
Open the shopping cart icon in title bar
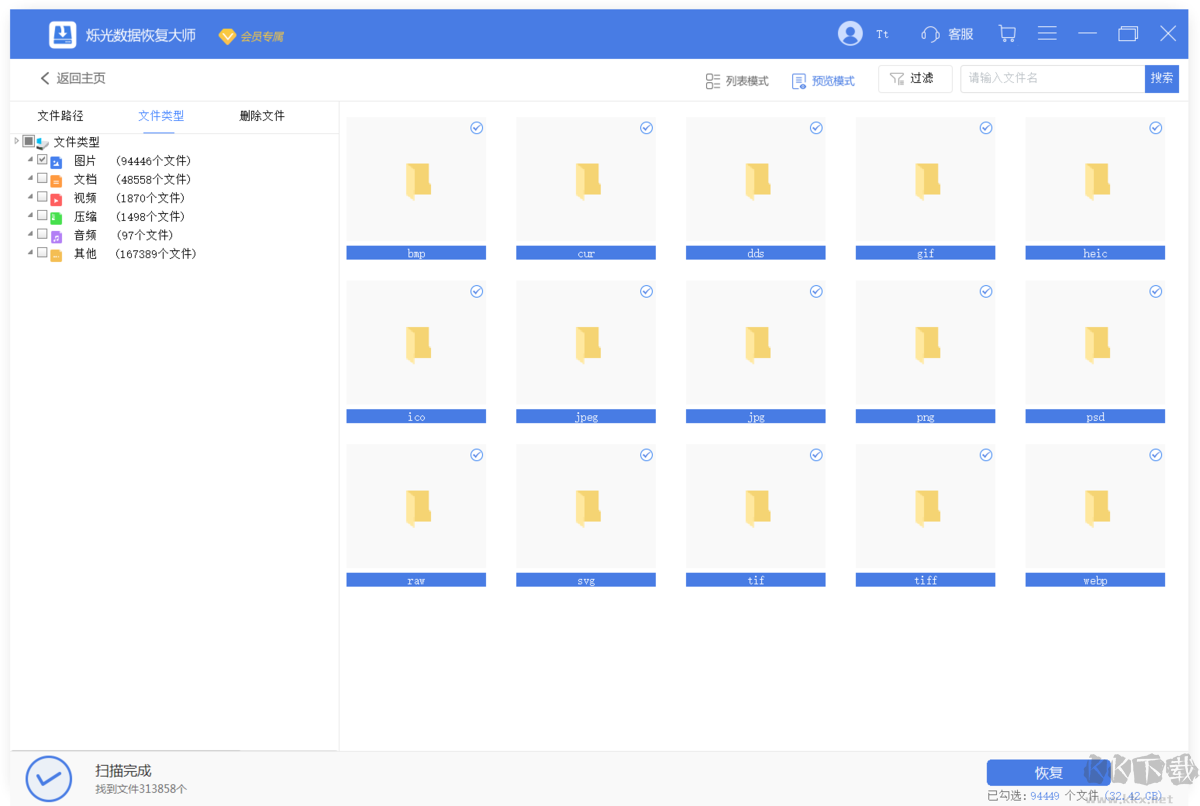[1007, 33]
